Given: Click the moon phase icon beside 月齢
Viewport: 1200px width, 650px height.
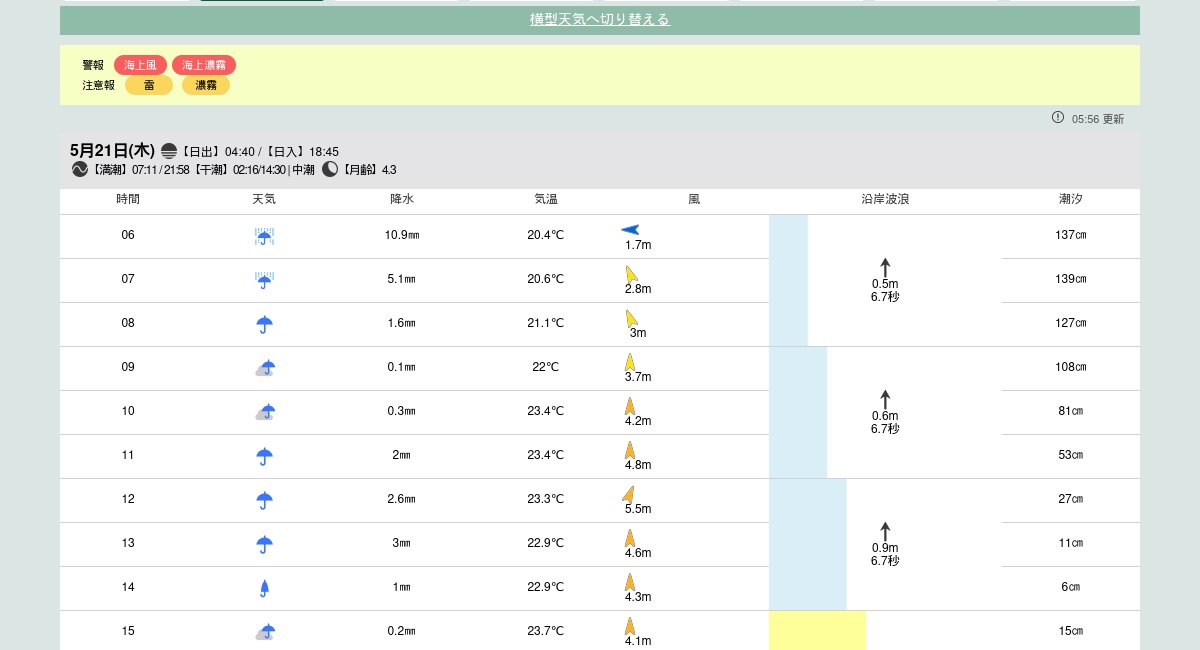Looking at the screenshot, I should pyautogui.click(x=330, y=169).
